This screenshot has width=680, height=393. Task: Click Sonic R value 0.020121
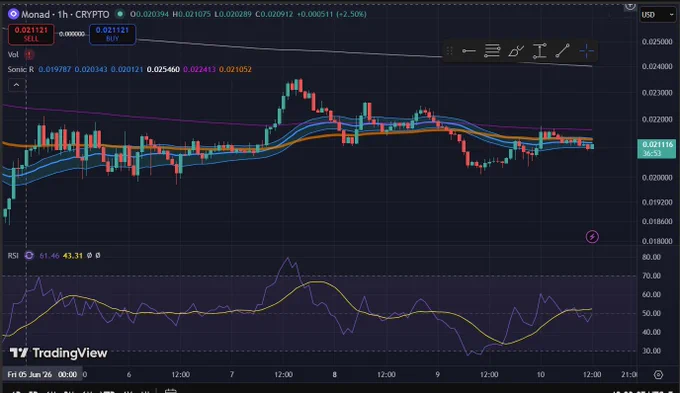[127, 69]
